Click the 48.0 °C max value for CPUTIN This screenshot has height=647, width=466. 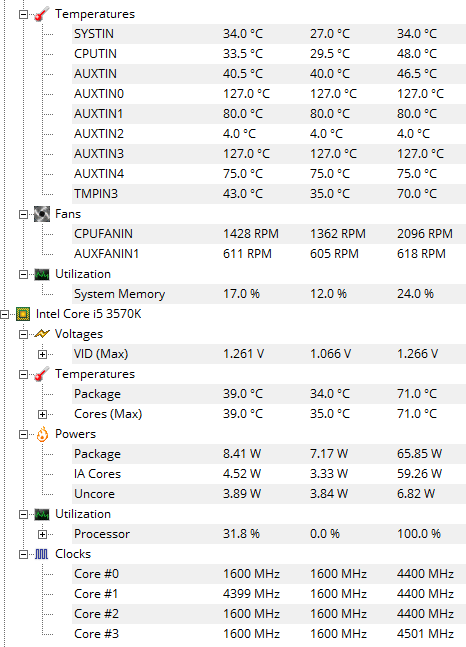(417, 54)
